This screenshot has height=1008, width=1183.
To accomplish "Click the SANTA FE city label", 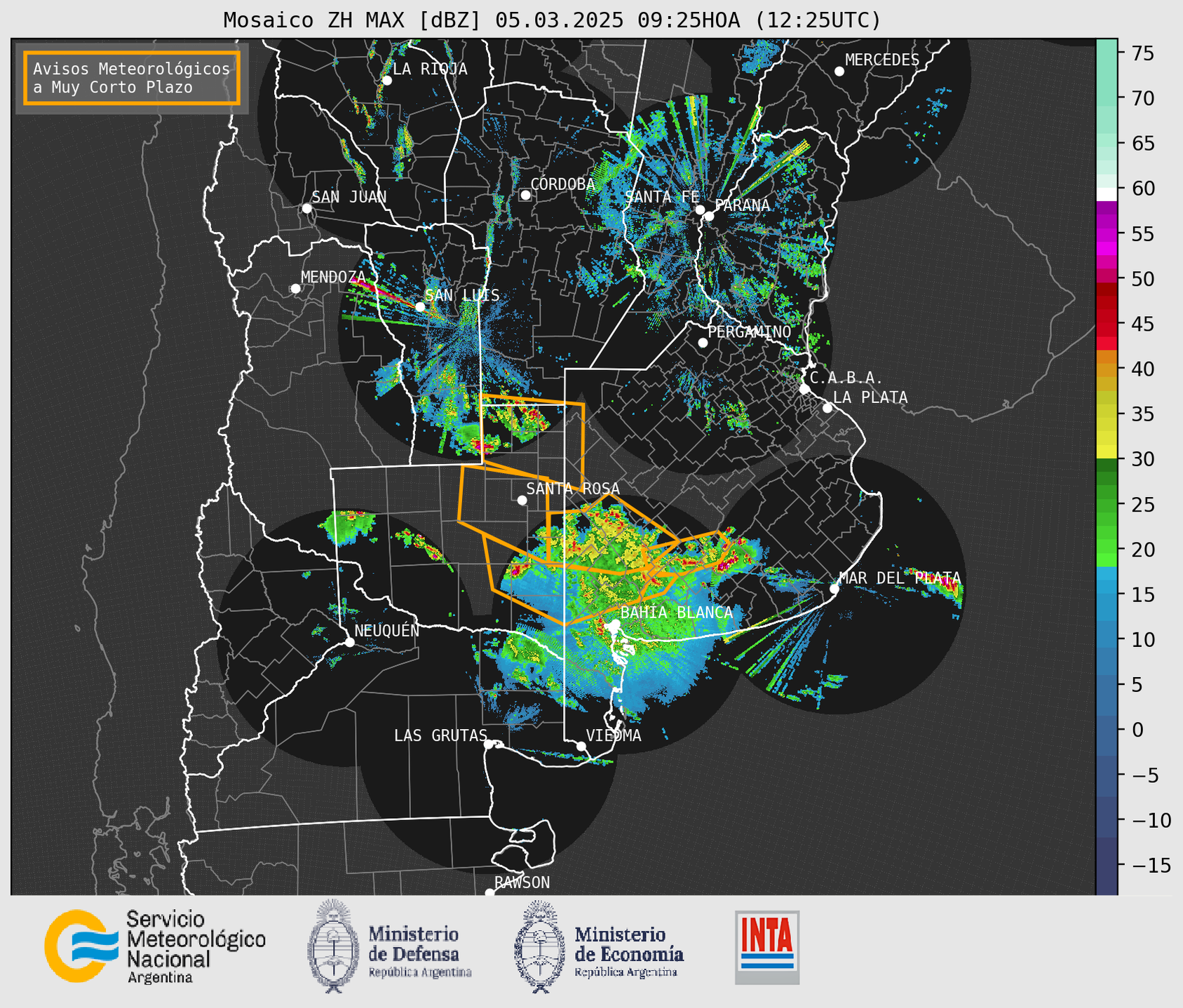I will (x=662, y=197).
